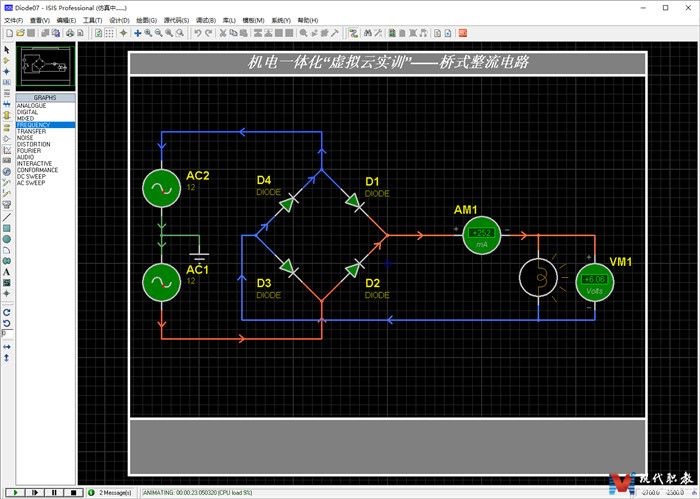Image resolution: width=700 pixels, height=499 pixels.
Task: Click the red ARES netlist icon
Action: click(463, 33)
